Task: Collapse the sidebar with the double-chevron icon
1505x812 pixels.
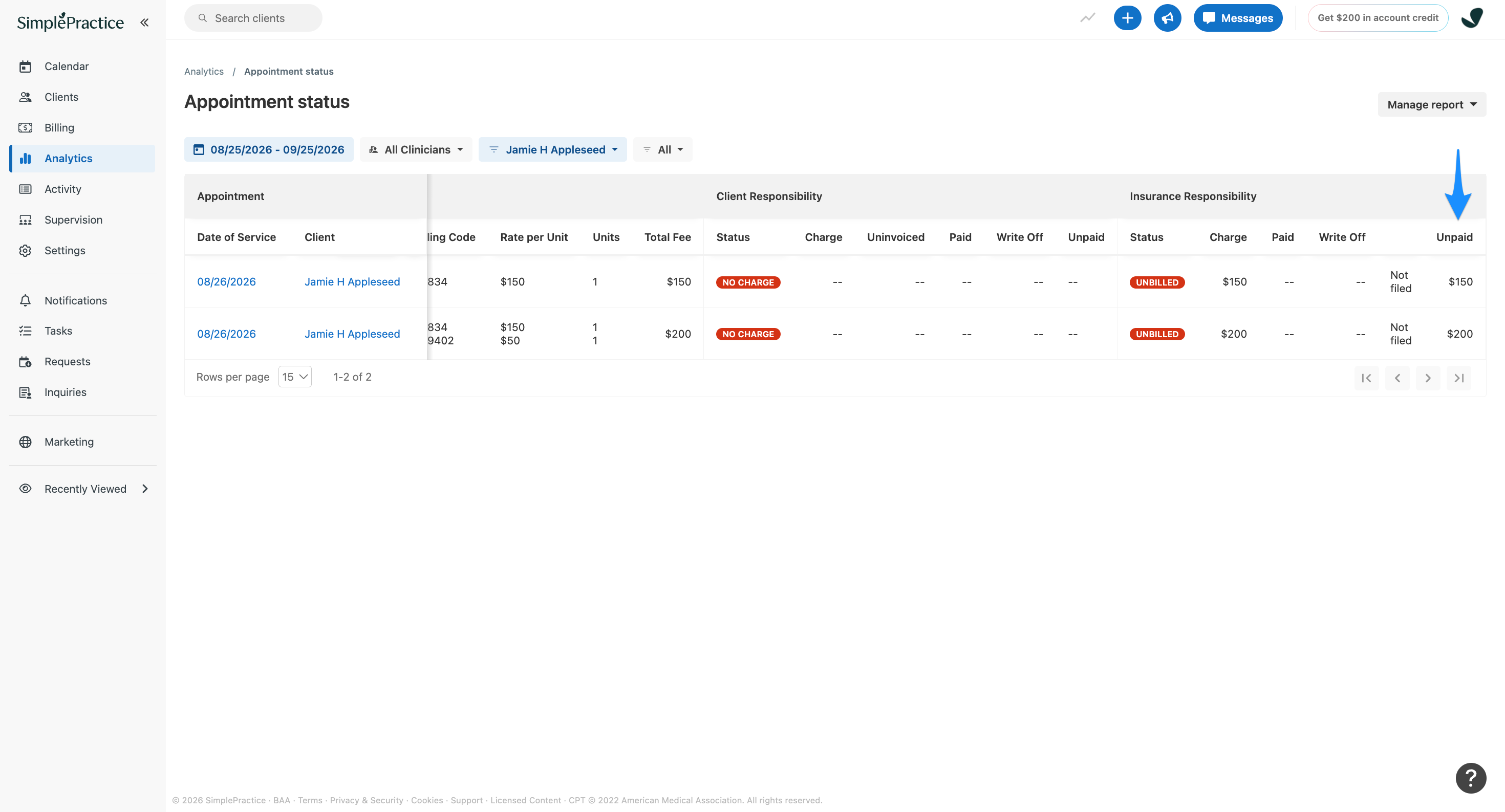Action: coord(144,22)
